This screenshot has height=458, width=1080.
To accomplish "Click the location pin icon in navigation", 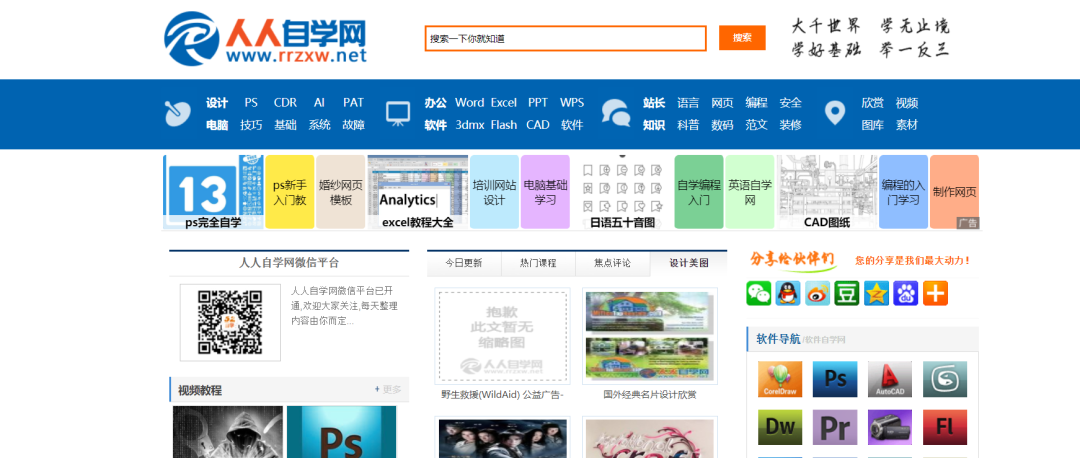I will [x=835, y=114].
